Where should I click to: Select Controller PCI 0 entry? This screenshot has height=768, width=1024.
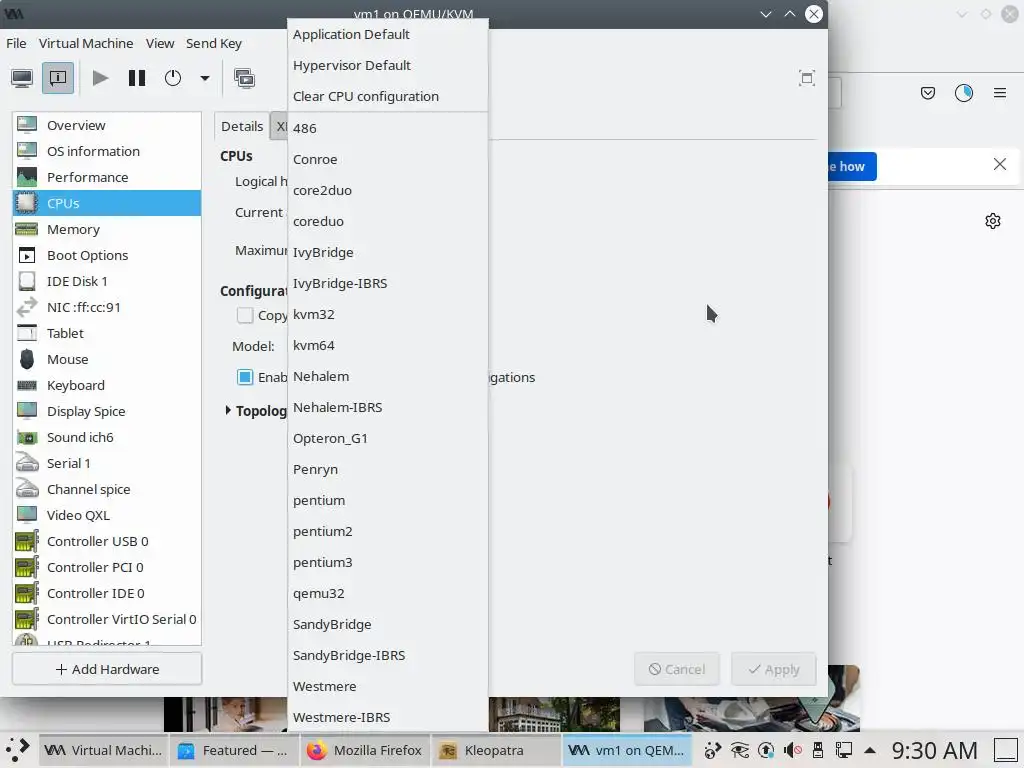pyautogui.click(x=107, y=568)
